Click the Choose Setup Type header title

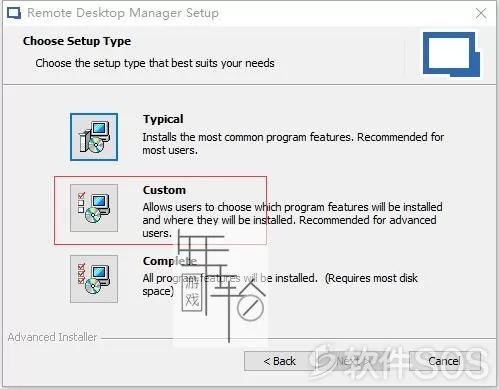coord(77,41)
